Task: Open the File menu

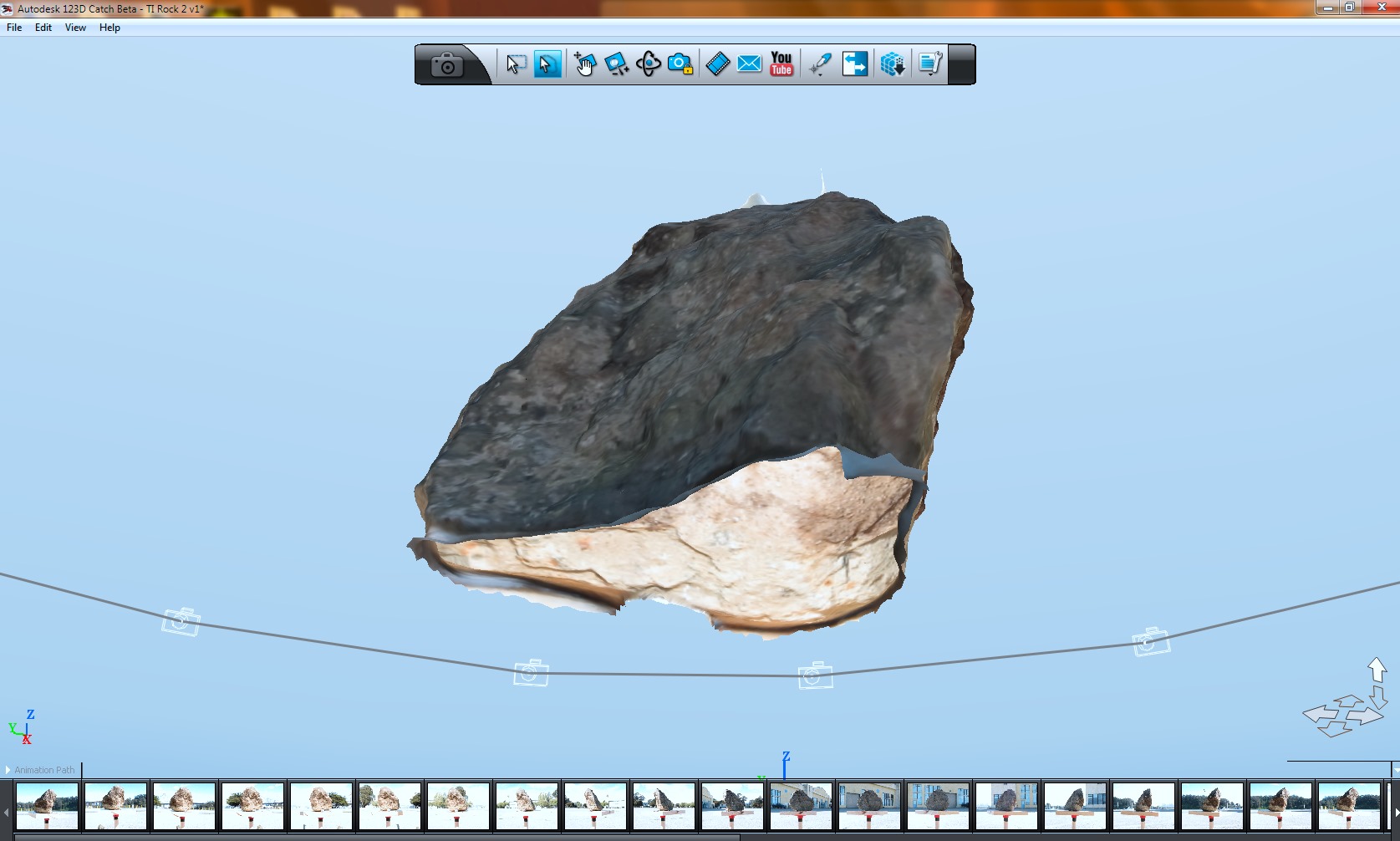Action: [x=14, y=28]
